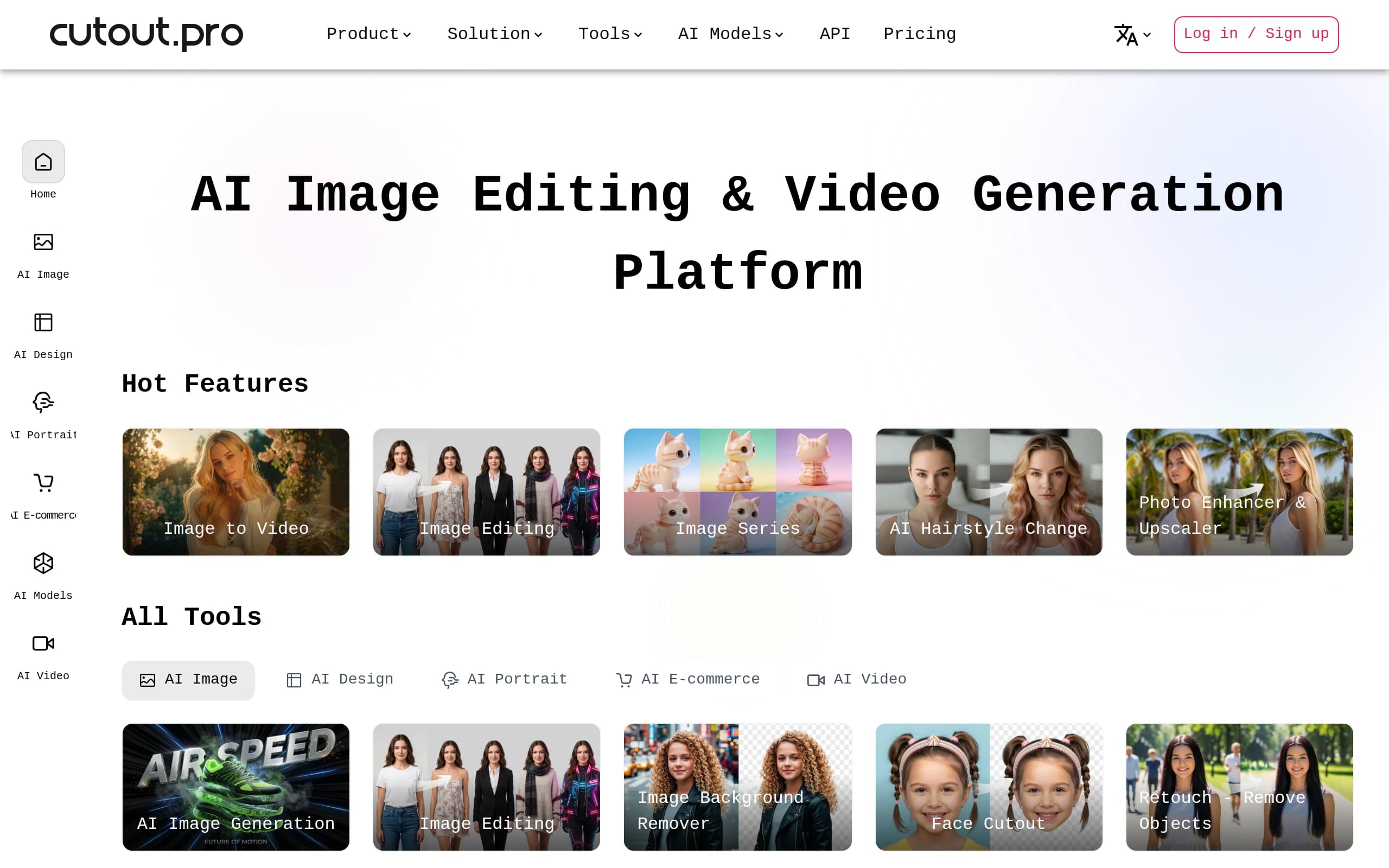Select the AI Image sidebar icon
The height and width of the screenshot is (868, 1389).
point(43,242)
